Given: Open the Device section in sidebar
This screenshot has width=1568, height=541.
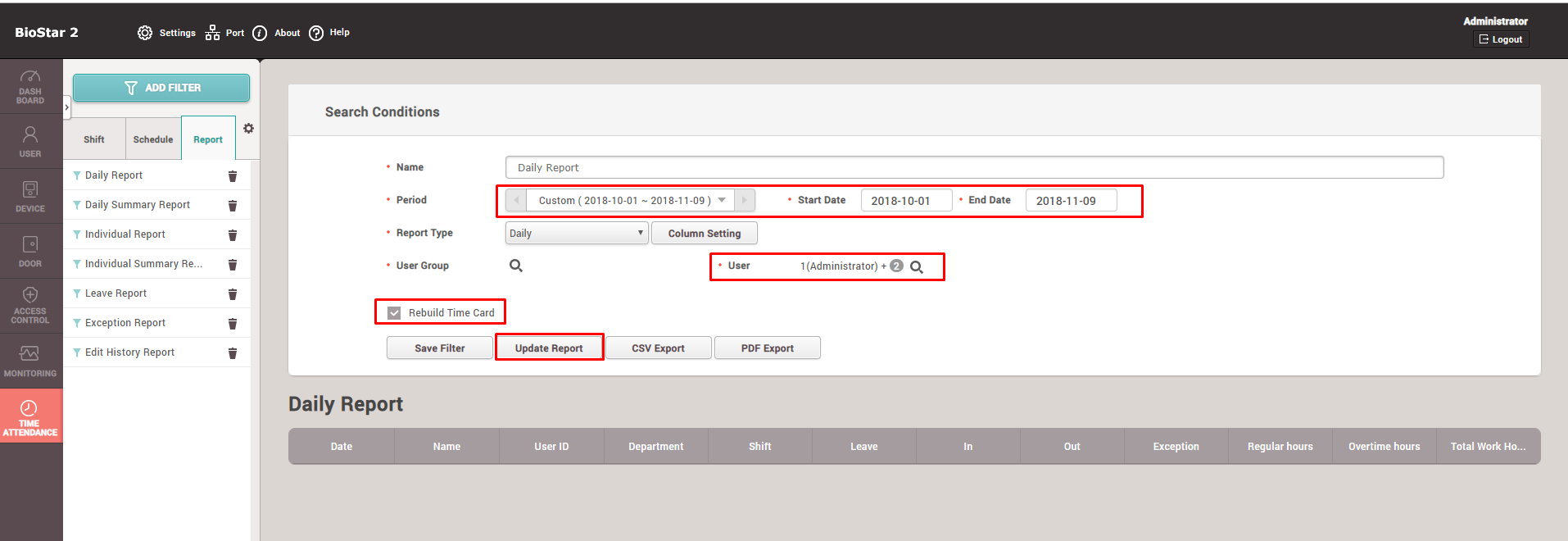Looking at the screenshot, I should (30, 197).
